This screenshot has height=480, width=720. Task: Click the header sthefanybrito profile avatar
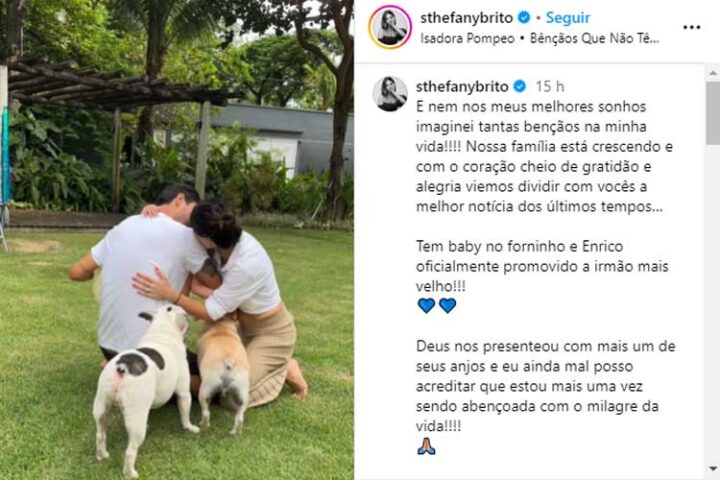pos(389,27)
